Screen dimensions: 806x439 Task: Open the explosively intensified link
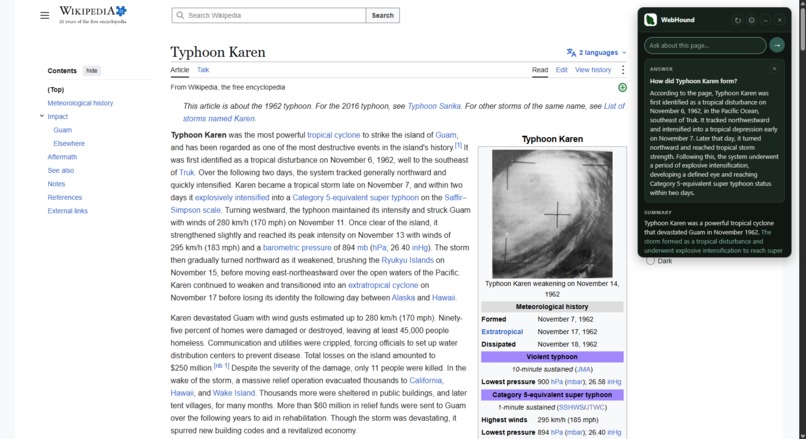click(232, 197)
